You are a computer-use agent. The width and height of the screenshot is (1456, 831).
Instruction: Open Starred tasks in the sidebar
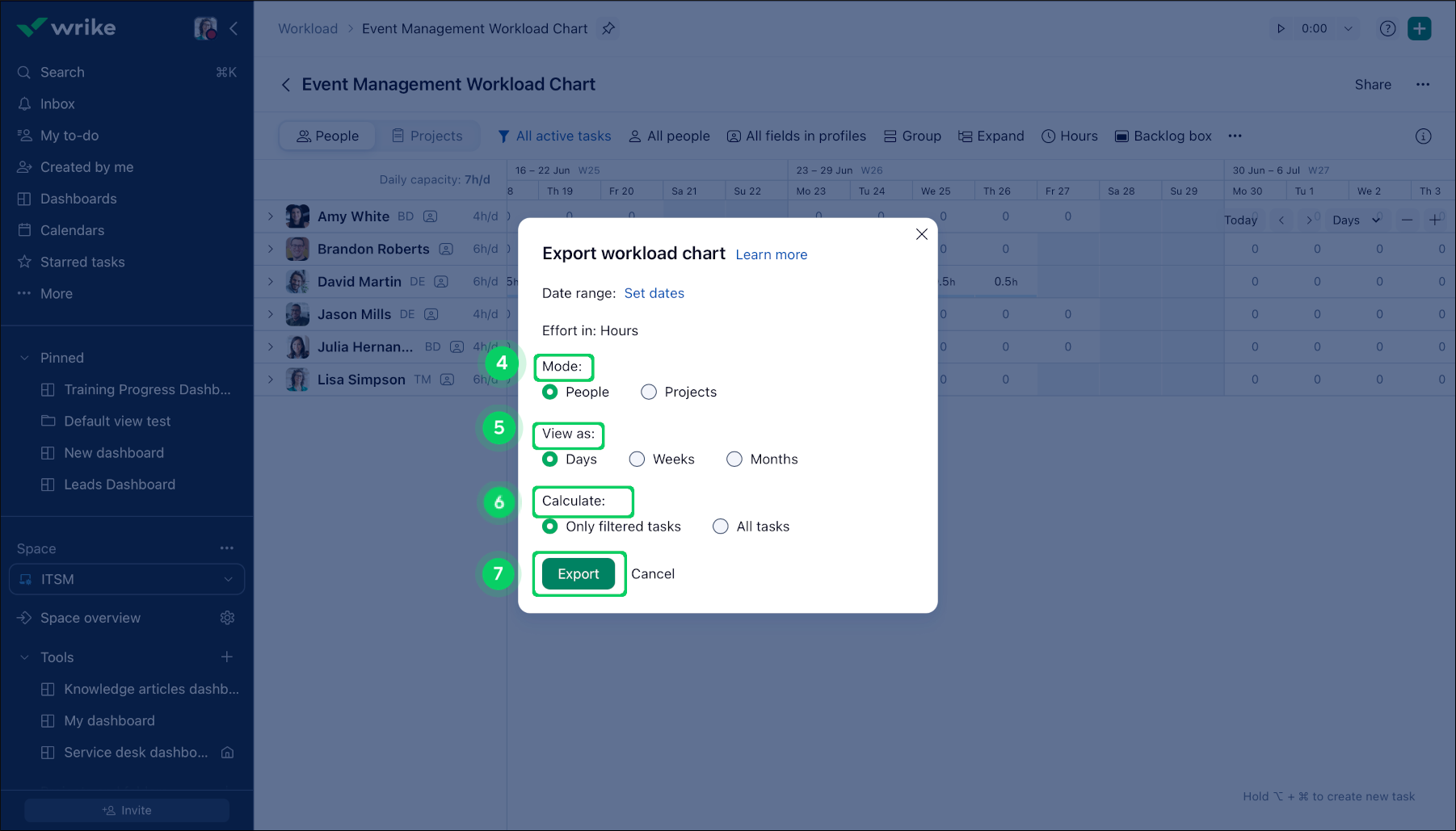point(82,262)
